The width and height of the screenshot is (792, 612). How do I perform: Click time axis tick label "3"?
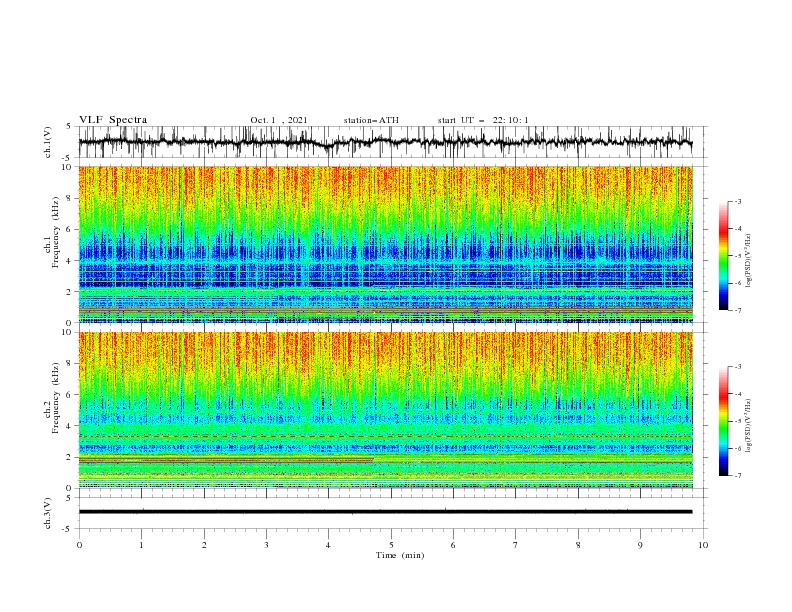(x=266, y=545)
